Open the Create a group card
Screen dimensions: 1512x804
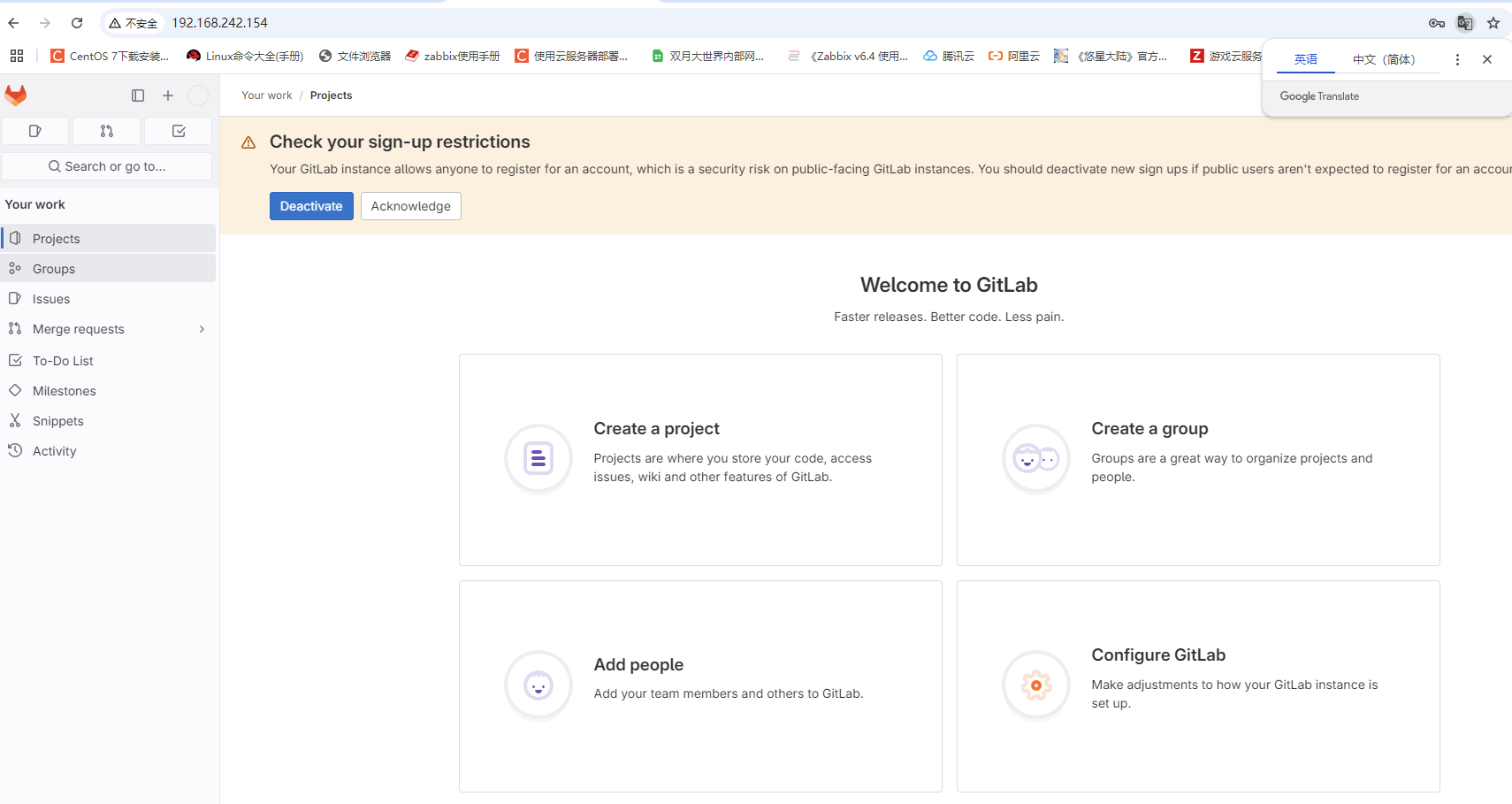1198,460
